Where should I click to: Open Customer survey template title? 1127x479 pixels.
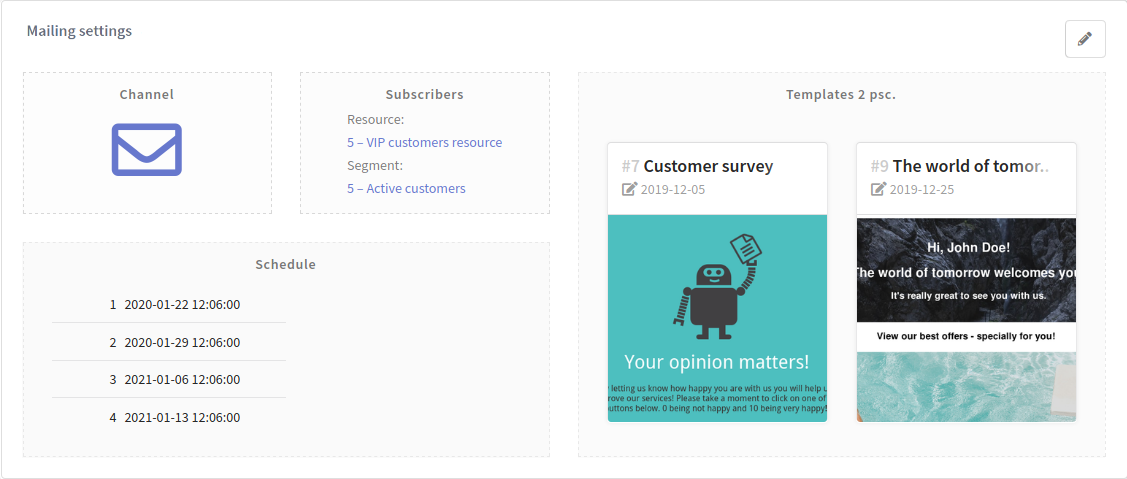point(707,166)
